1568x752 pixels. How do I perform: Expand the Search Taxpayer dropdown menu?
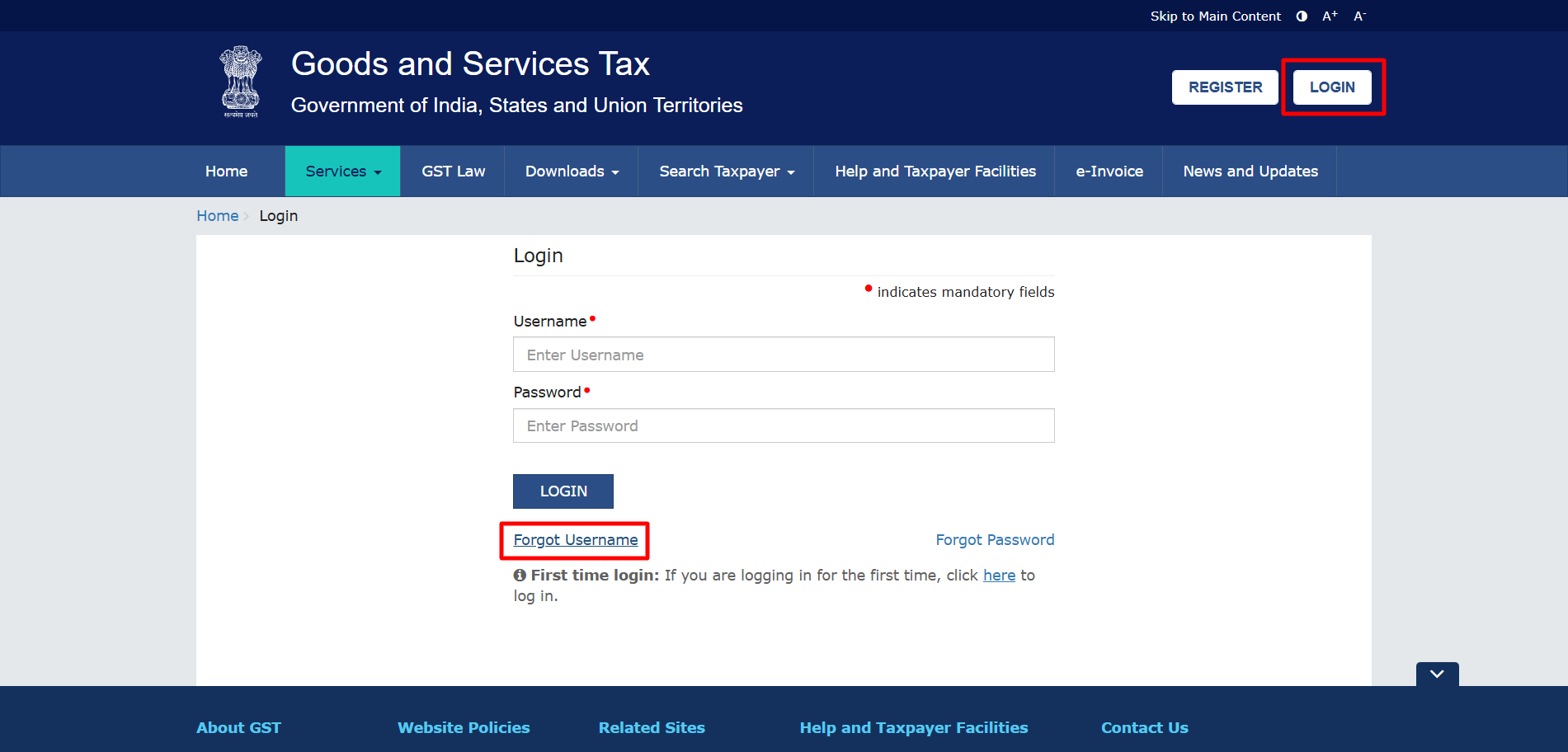click(727, 172)
